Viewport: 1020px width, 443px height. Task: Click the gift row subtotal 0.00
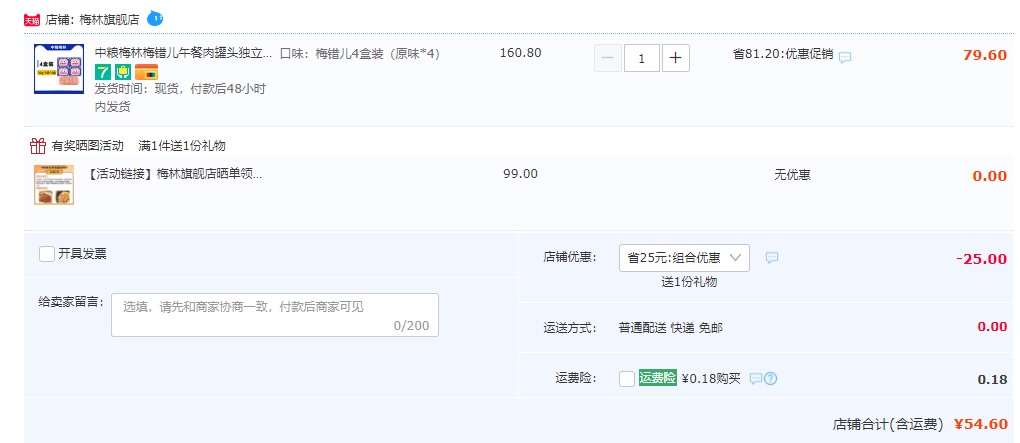[989, 176]
